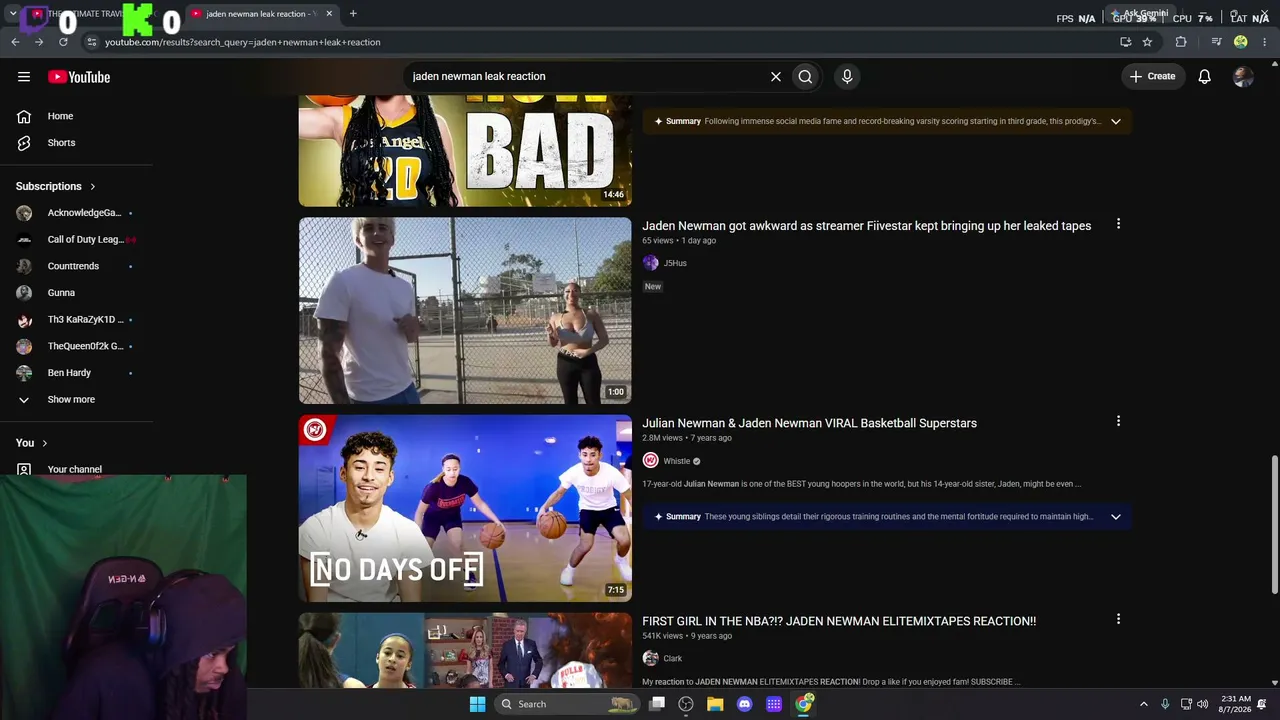The width and height of the screenshot is (1280, 720).
Task: Open the view site information icon
Action: pyautogui.click(x=91, y=42)
